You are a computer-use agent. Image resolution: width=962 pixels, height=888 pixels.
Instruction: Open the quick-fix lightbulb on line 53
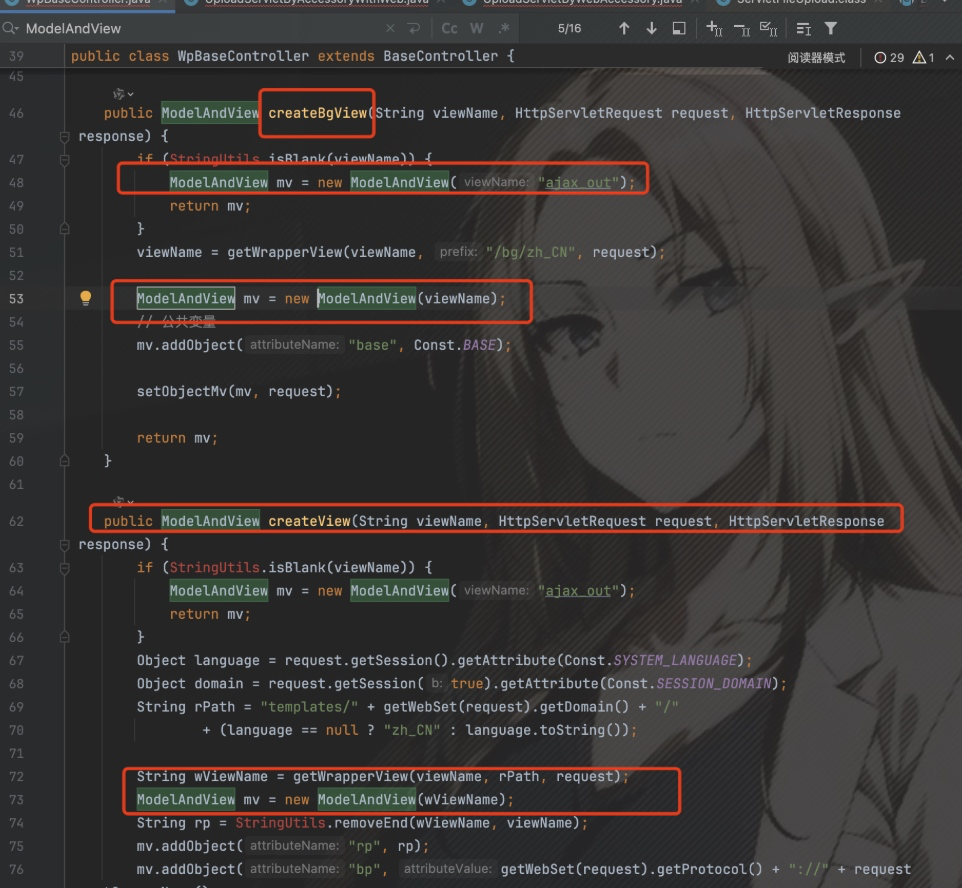86,298
